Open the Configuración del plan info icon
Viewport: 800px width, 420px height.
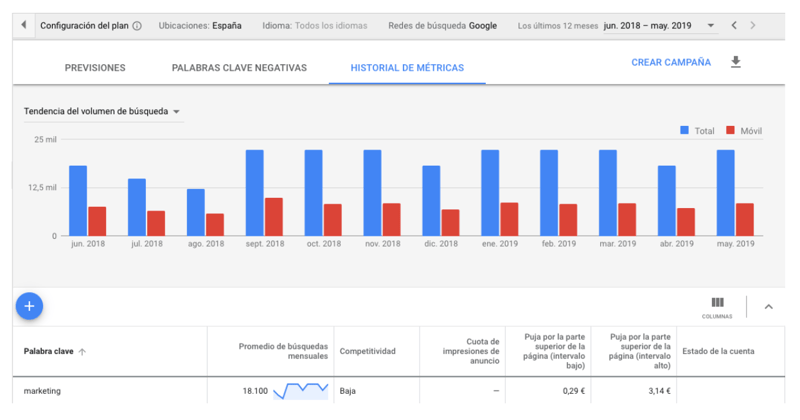(137, 26)
